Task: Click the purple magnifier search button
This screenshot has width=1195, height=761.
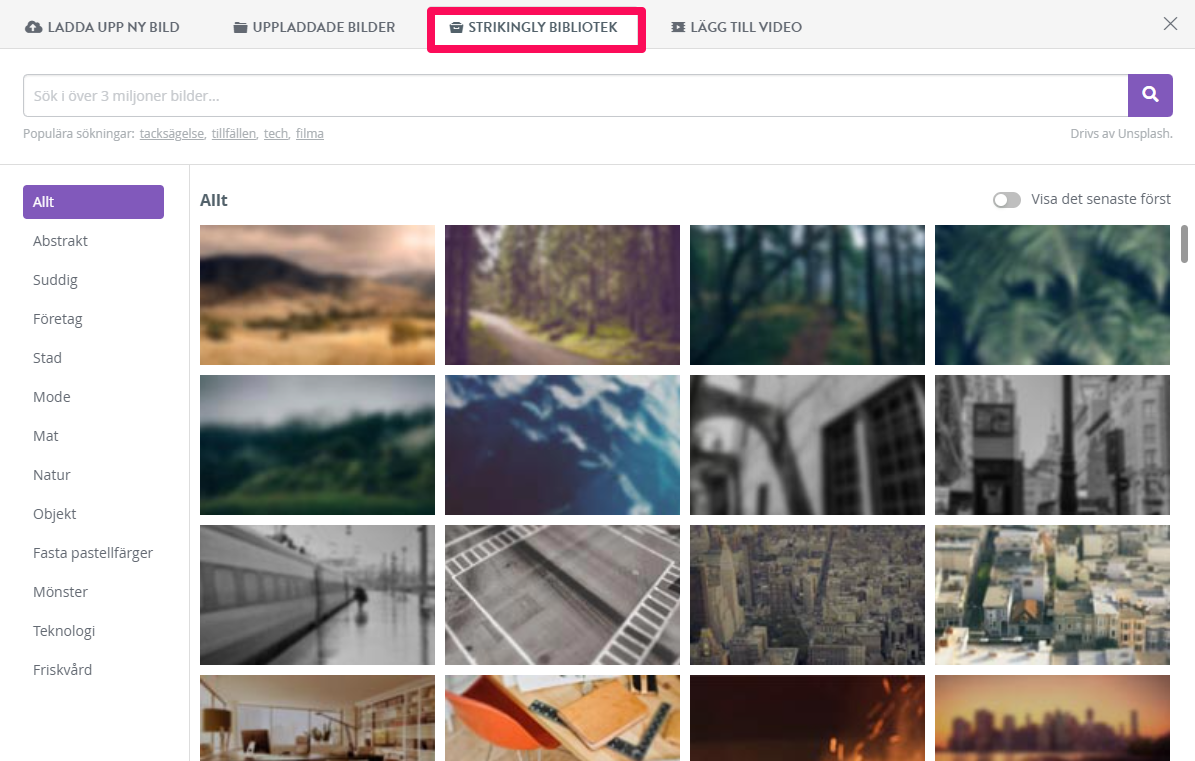Action: point(1150,95)
